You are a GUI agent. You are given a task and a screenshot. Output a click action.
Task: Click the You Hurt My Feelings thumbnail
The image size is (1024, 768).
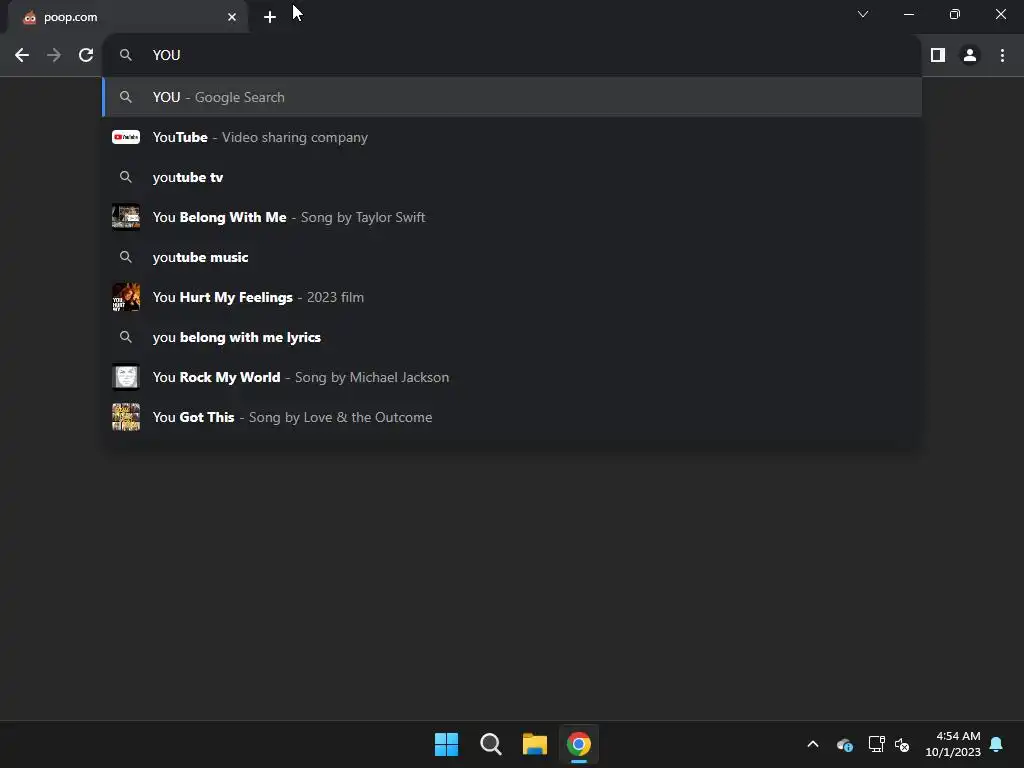point(126,297)
